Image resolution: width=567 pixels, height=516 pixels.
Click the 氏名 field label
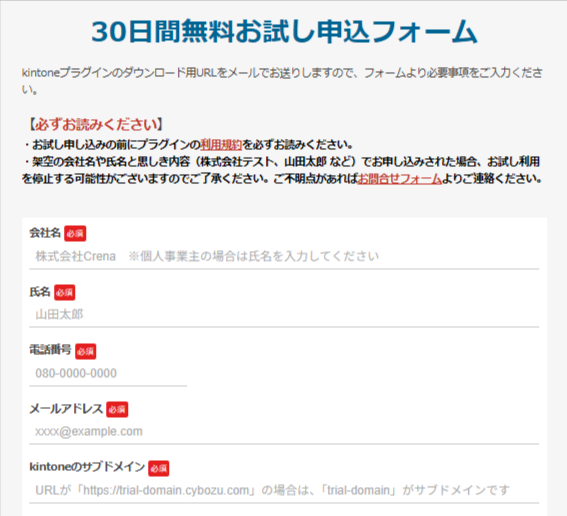40,291
